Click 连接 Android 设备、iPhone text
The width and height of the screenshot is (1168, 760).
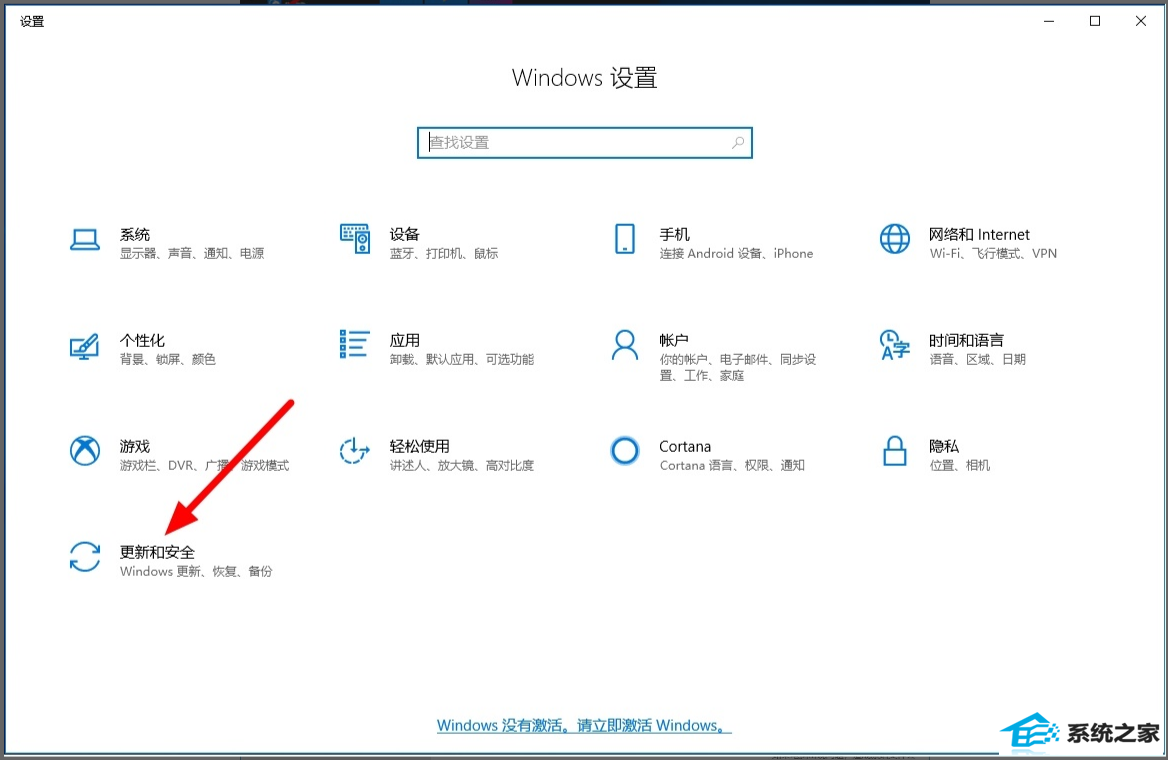(x=736, y=253)
